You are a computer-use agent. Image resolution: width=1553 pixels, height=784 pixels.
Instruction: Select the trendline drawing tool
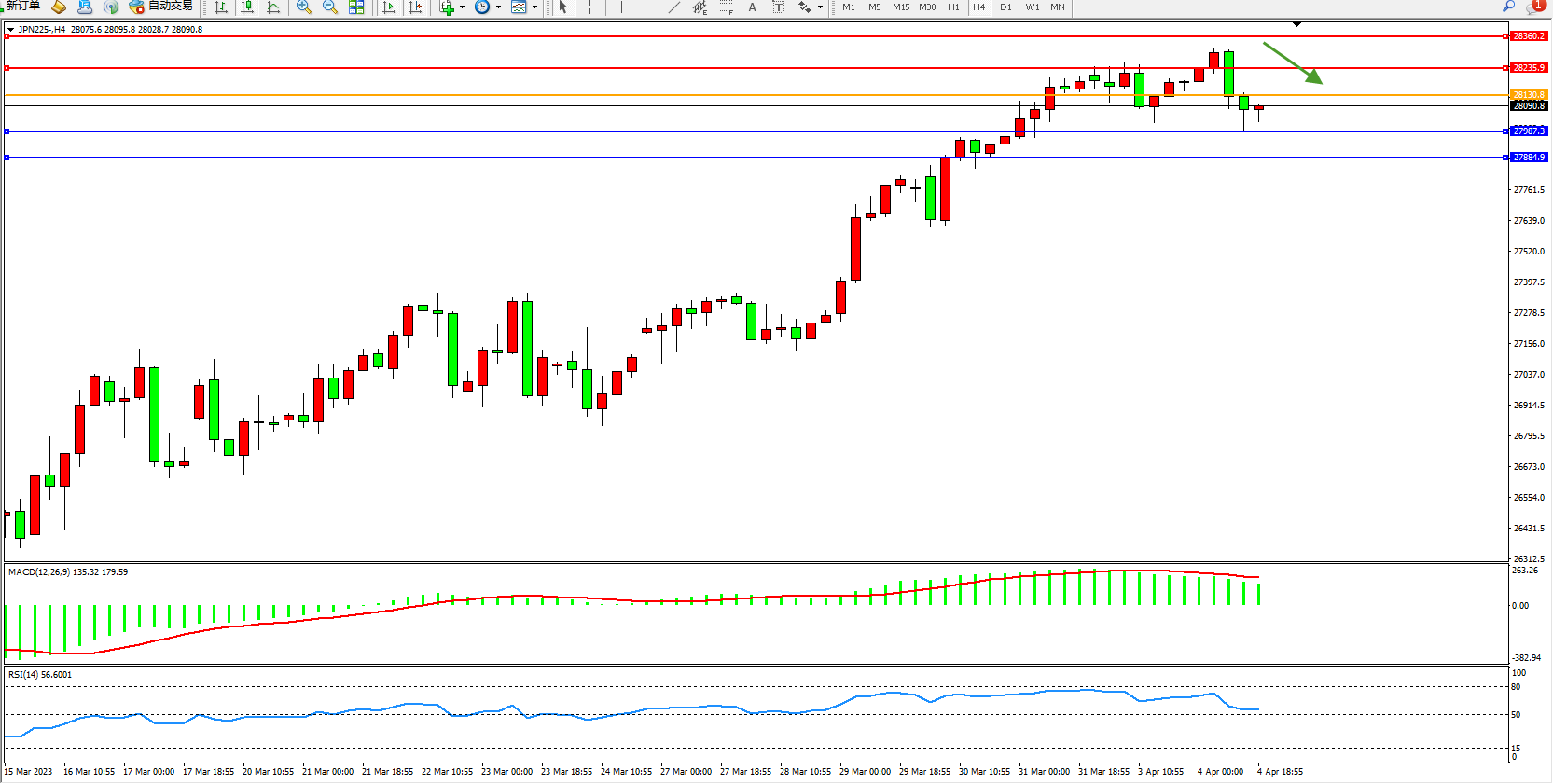pos(674,7)
